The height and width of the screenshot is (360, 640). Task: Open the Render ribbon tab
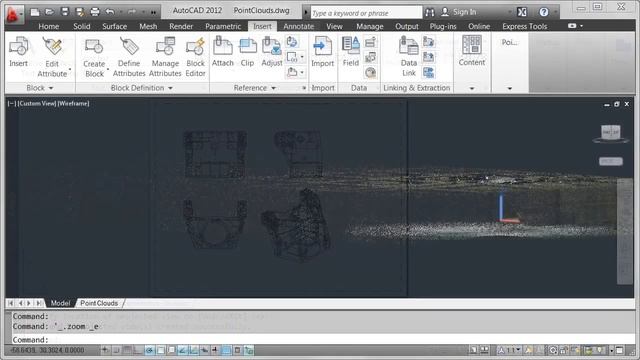coord(181,26)
